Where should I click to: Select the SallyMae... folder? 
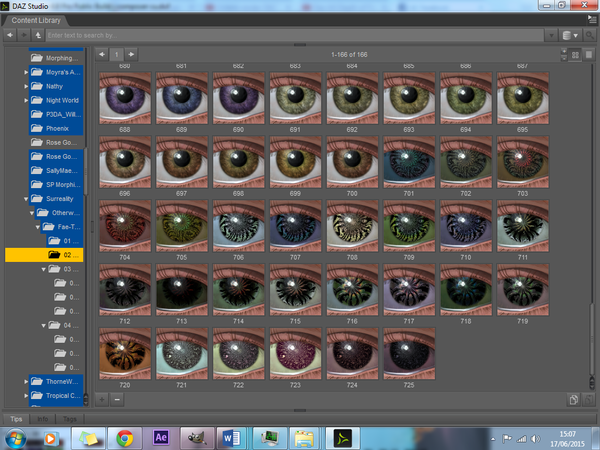(56, 171)
